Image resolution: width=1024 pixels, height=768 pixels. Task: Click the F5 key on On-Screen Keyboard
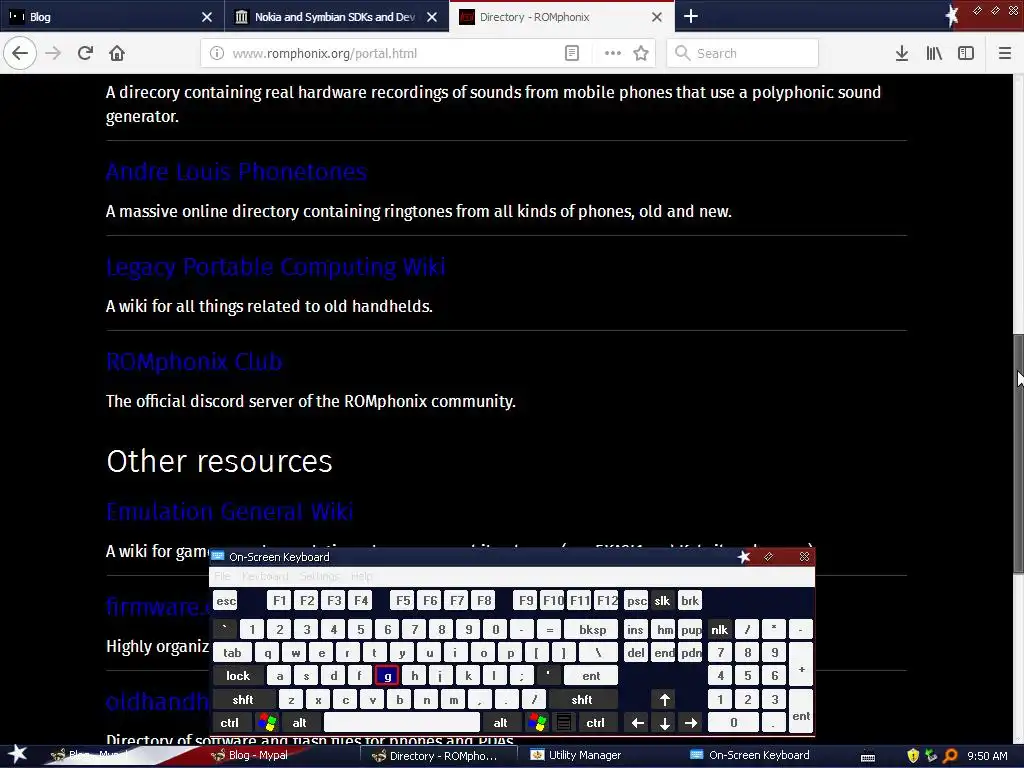click(403, 601)
